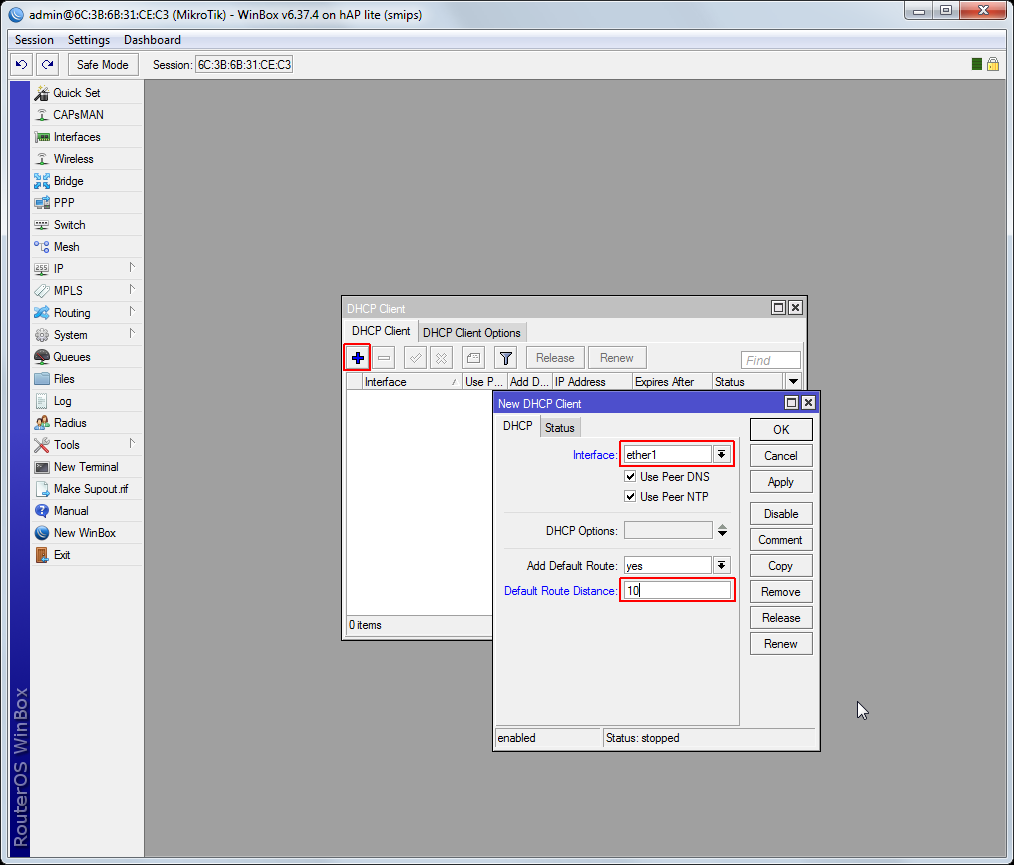Open the Interface dropdown showing ether1
Screen dimensions: 1014x865
pos(720,455)
